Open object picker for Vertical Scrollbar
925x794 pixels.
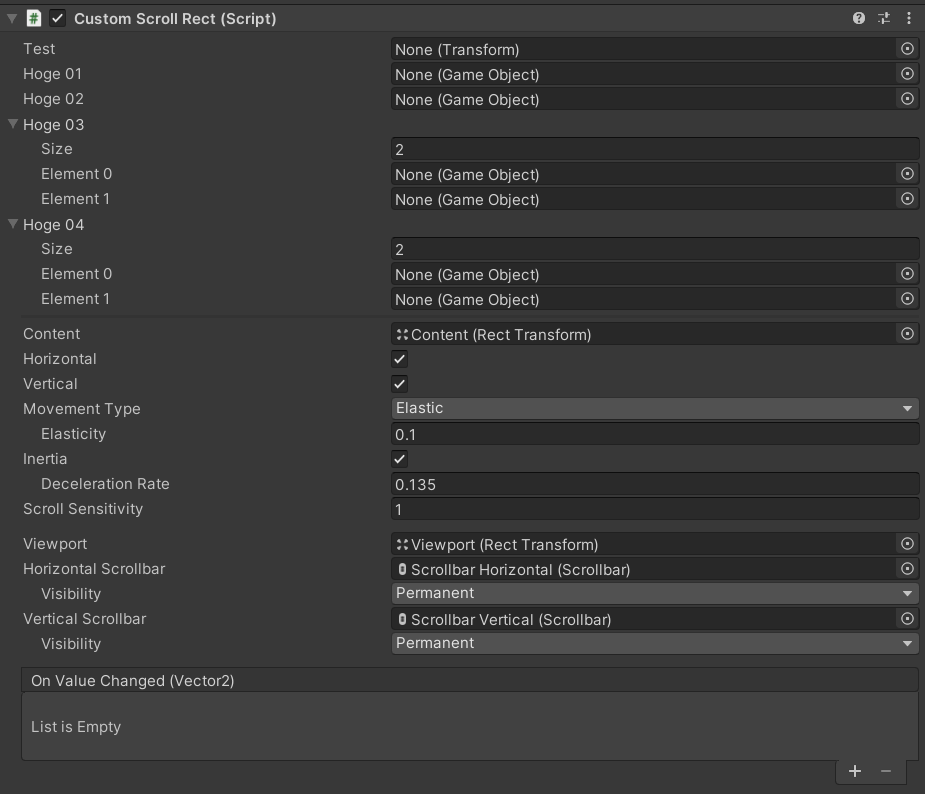point(907,619)
